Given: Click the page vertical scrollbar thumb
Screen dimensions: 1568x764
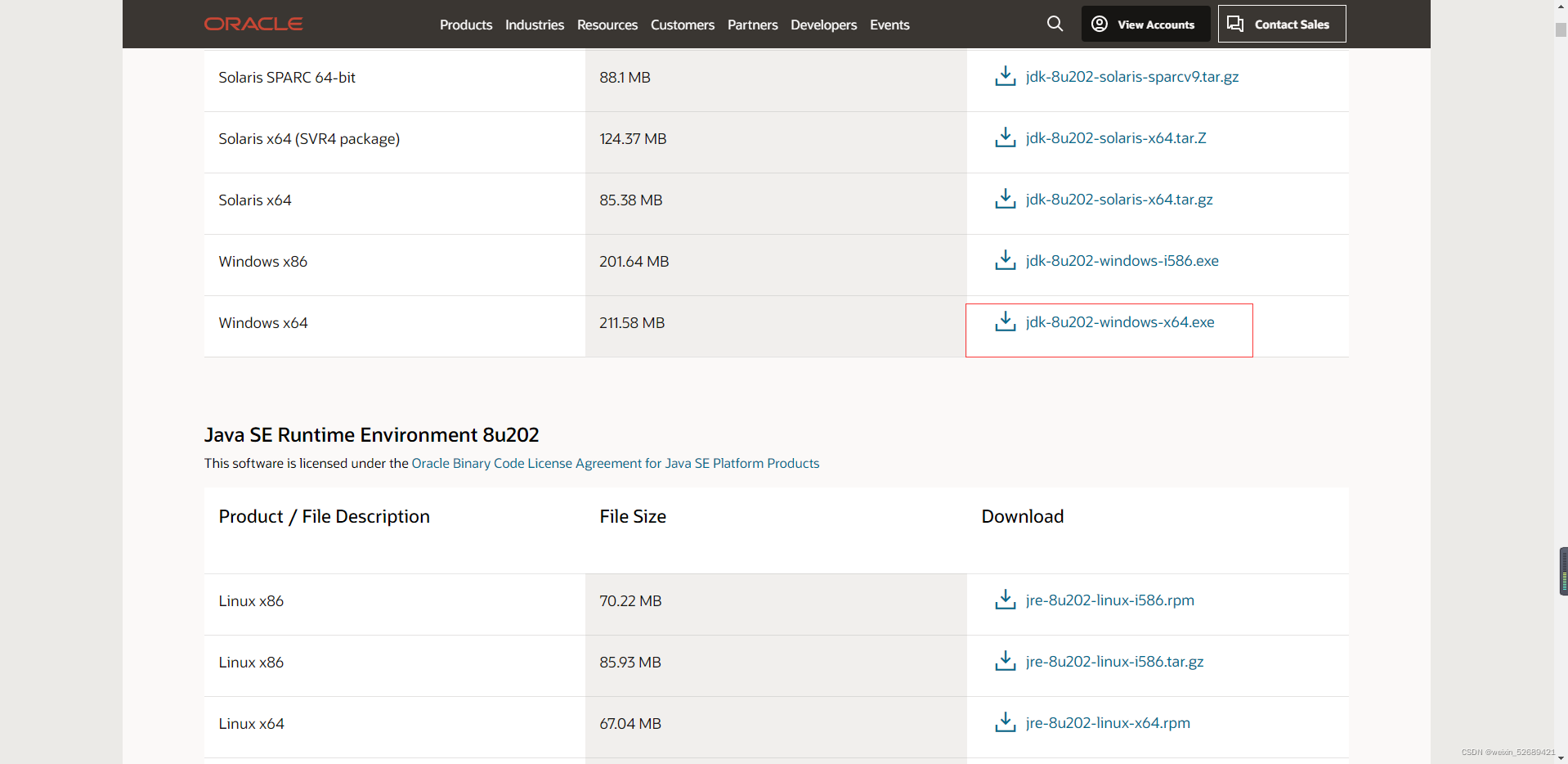Looking at the screenshot, I should 1561,29.
